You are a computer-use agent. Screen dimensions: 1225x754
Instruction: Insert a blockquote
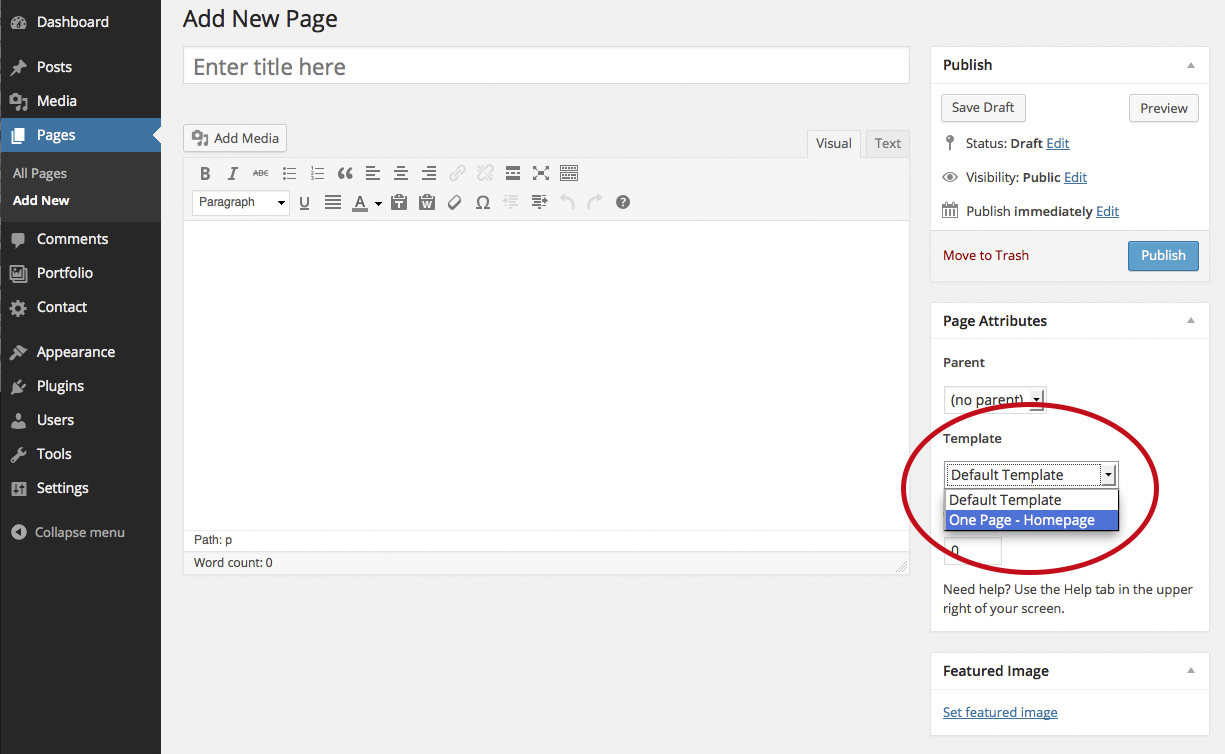click(x=345, y=173)
